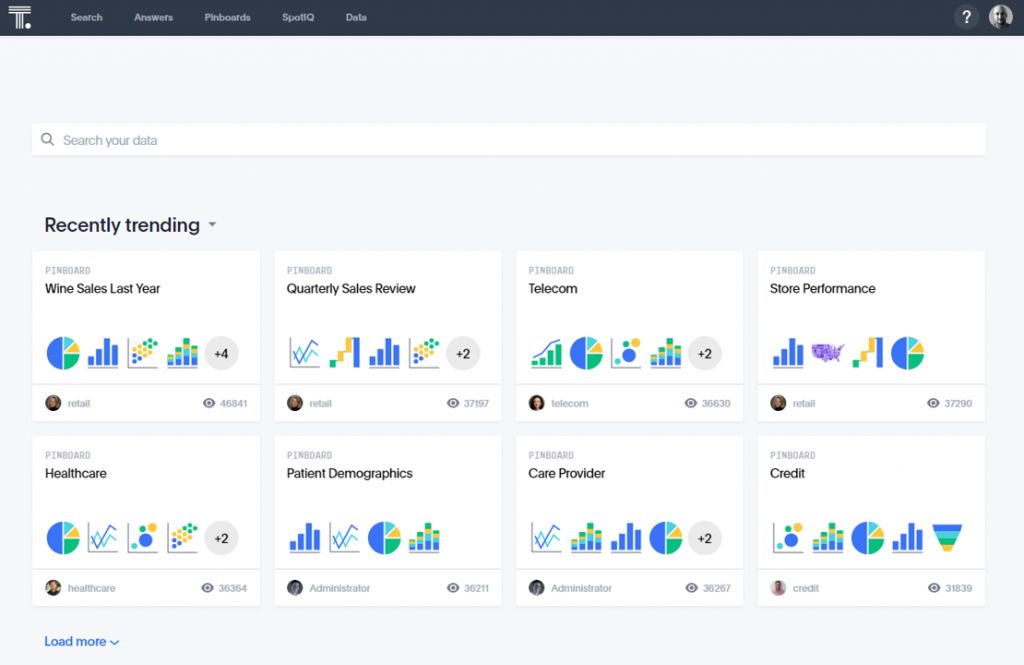Screen dimensions: 1024x665
Task: Open the Healthcare pinboard title
Action: pos(76,473)
